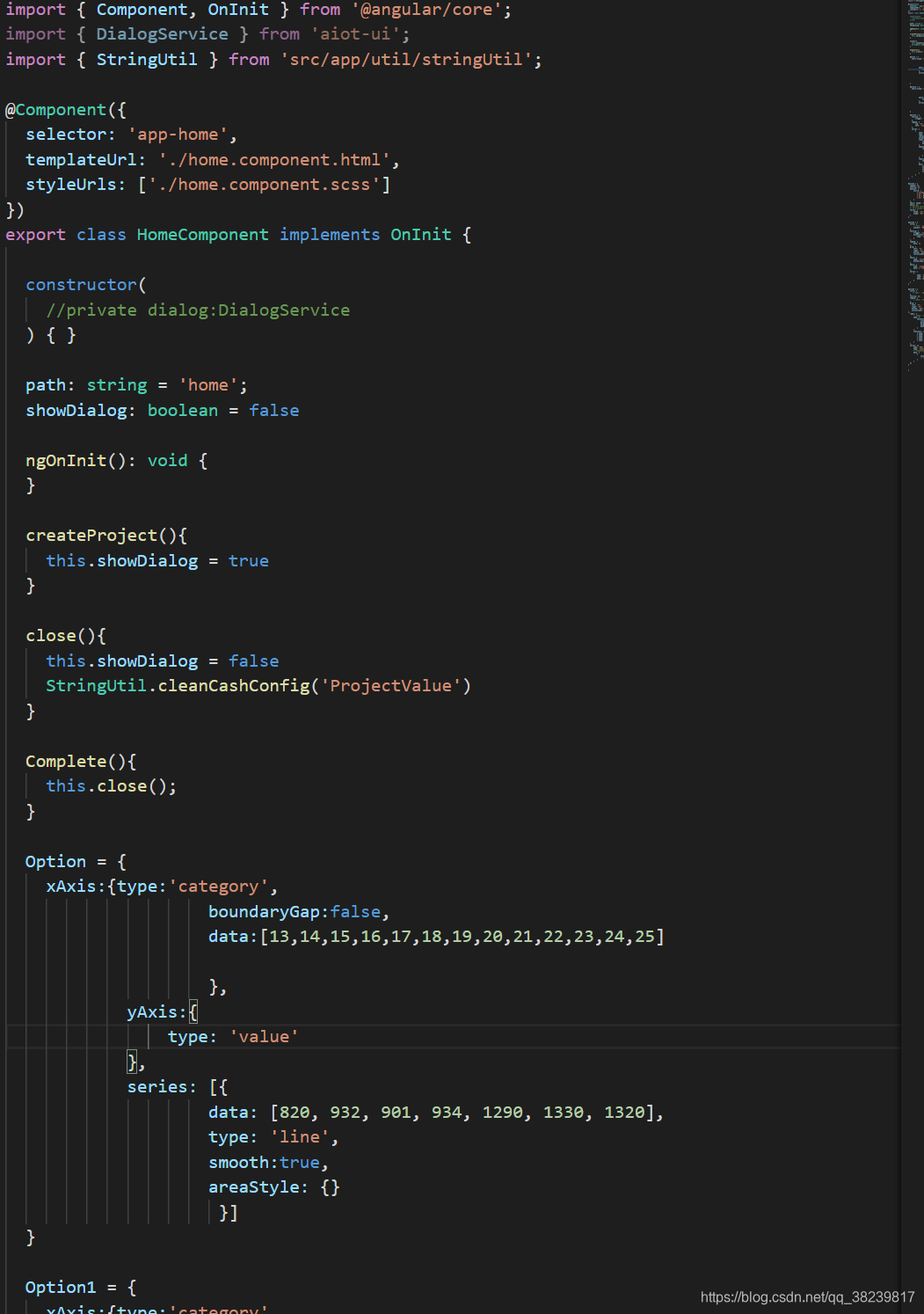Click the Option1 = { declaration
Viewport: 924px width, 1314px height.
tap(81, 1288)
